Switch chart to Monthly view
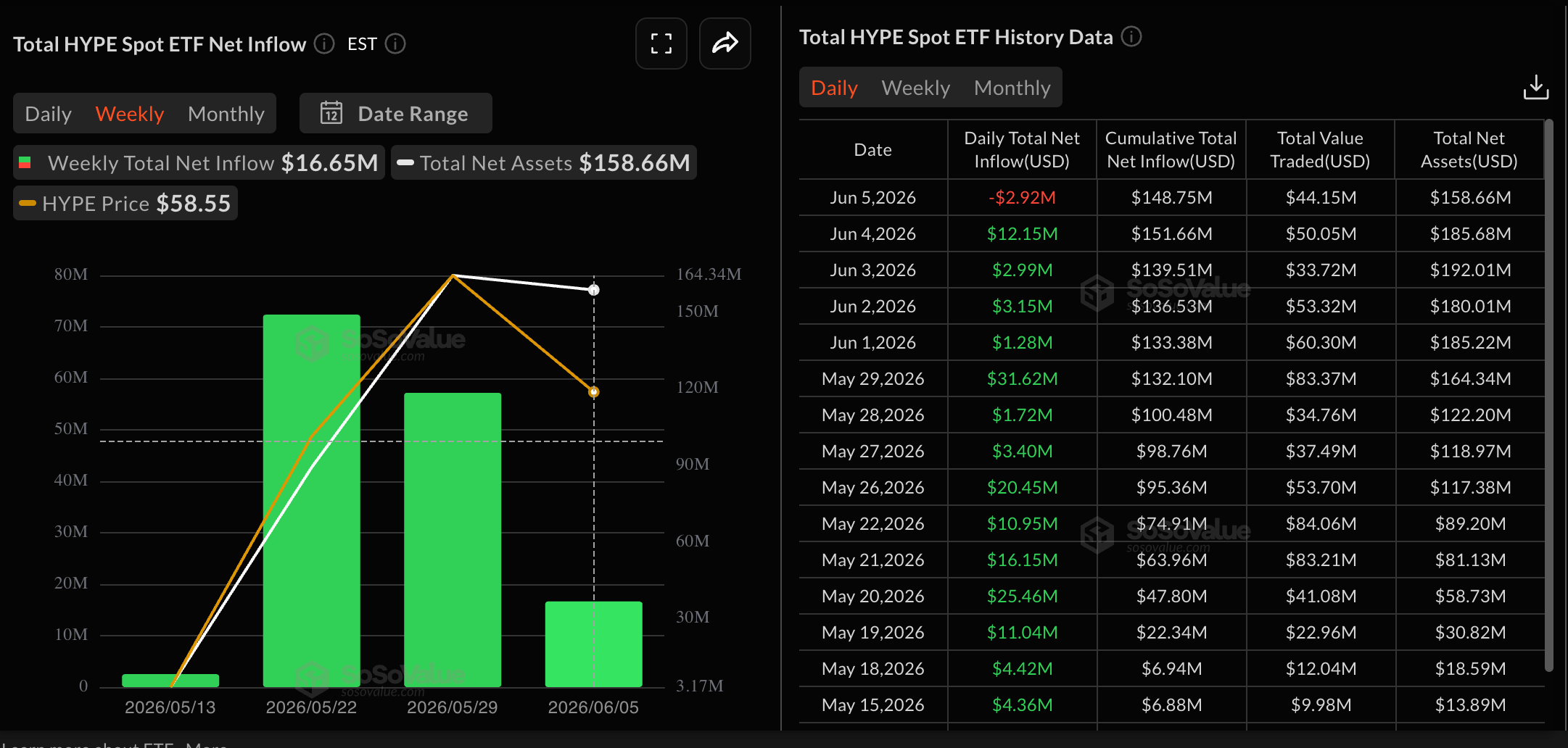This screenshot has height=748, width=1568. point(226,114)
